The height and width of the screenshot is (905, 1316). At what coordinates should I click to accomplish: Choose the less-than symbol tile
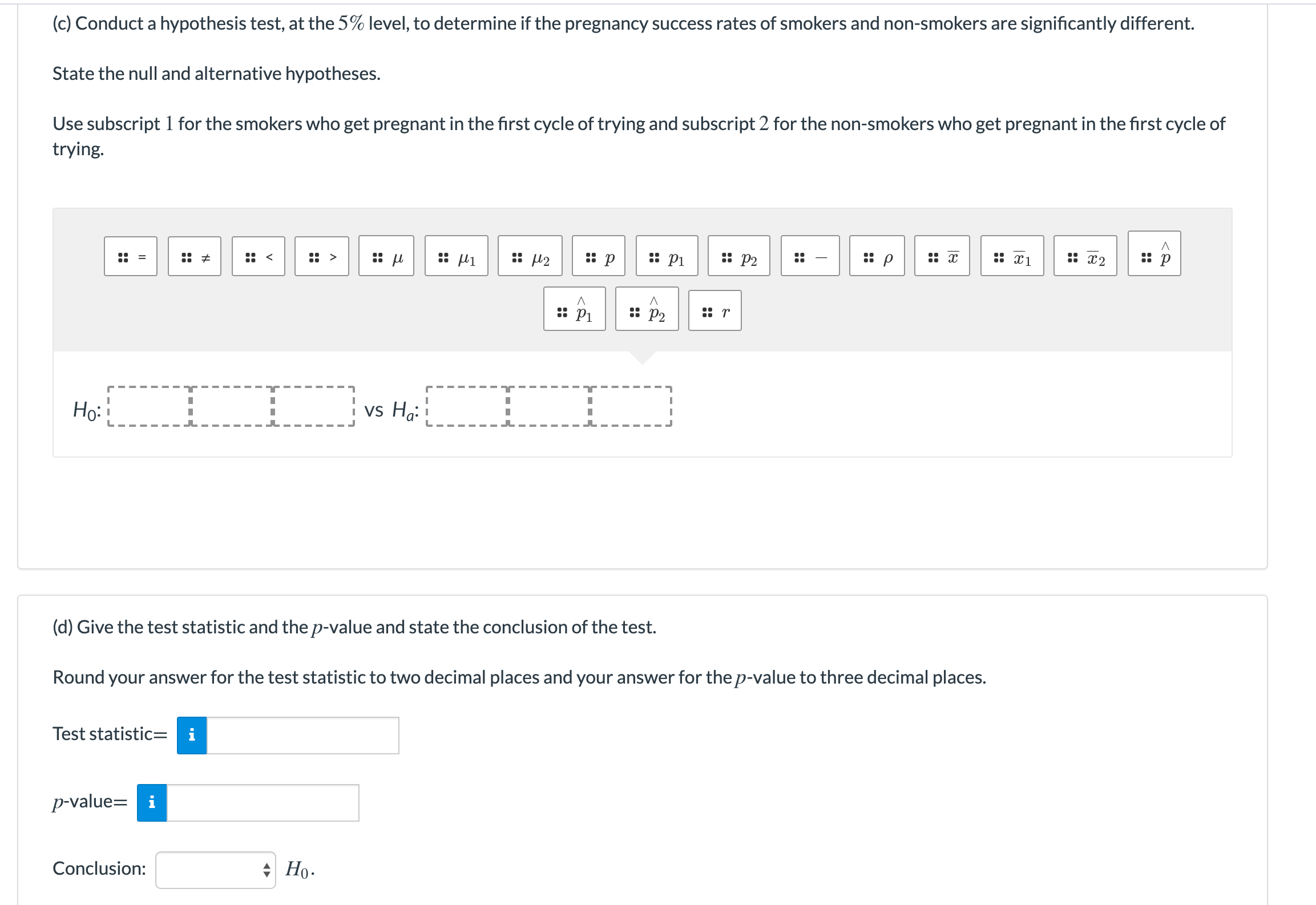point(259,257)
